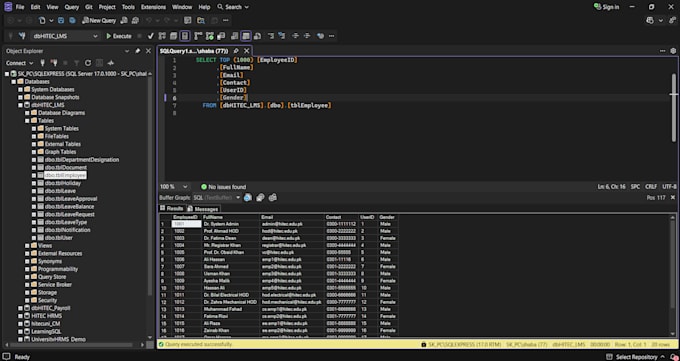The height and width of the screenshot is (361, 680).
Task: Click the first icon next to Buffer Graph dropdown
Action: pos(248,198)
